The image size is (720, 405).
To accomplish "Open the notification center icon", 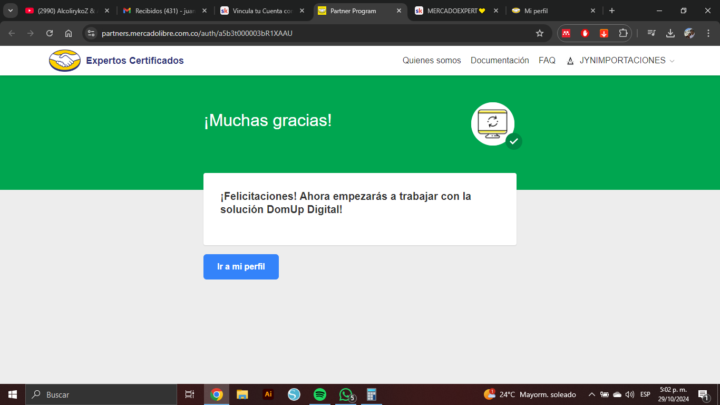I will coord(703,394).
